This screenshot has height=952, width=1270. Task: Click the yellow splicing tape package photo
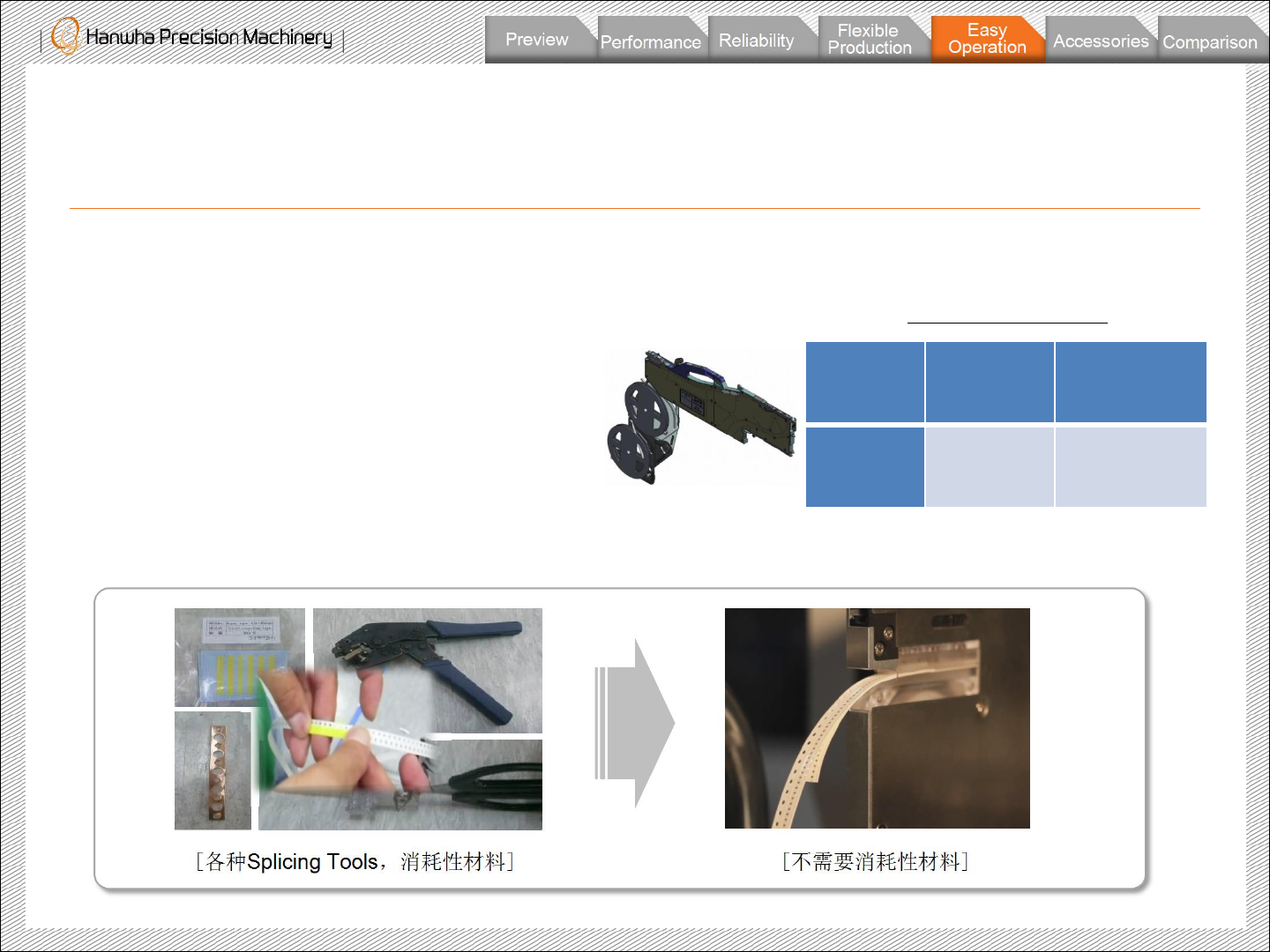coord(239,657)
